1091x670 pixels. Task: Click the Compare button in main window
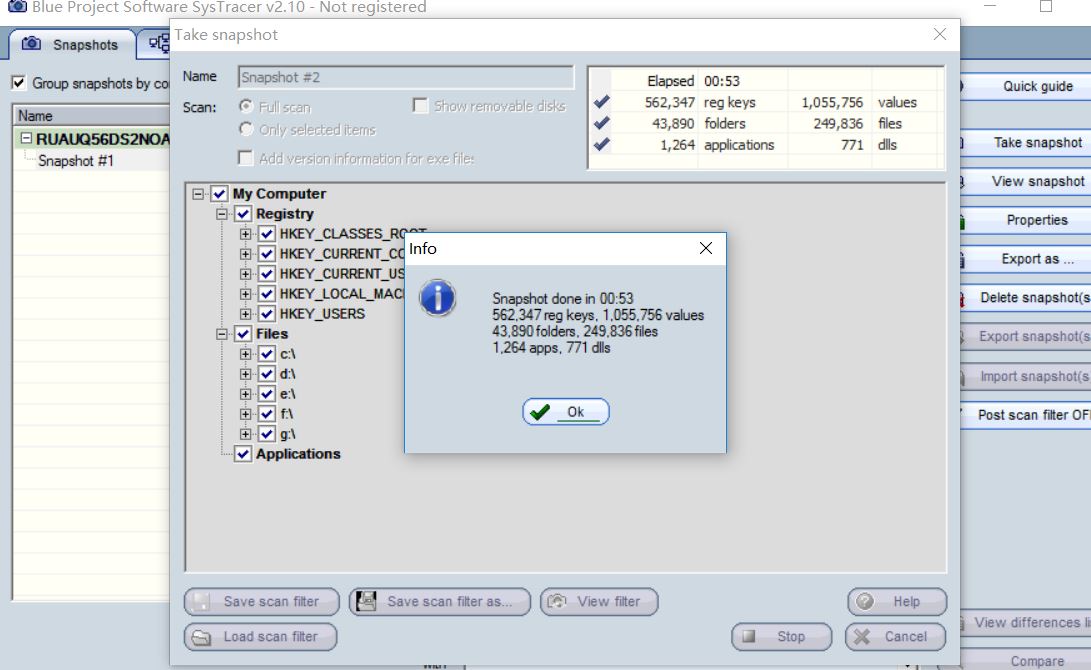point(1026,661)
